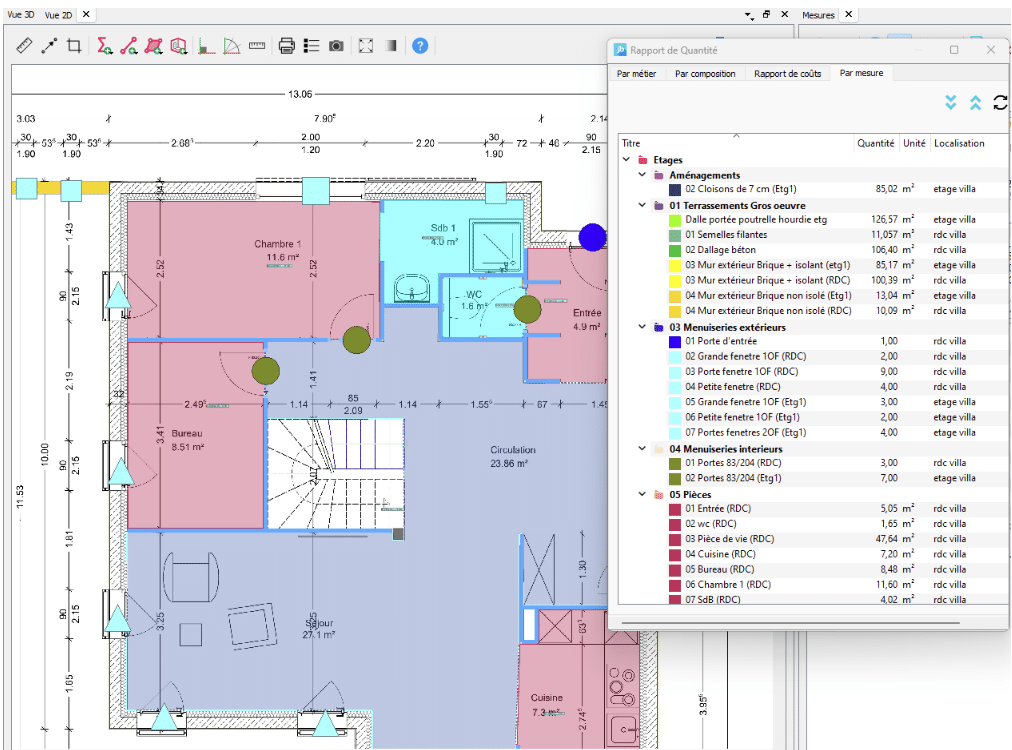
Task: Open help with the blue question mark
Action: 421,46
